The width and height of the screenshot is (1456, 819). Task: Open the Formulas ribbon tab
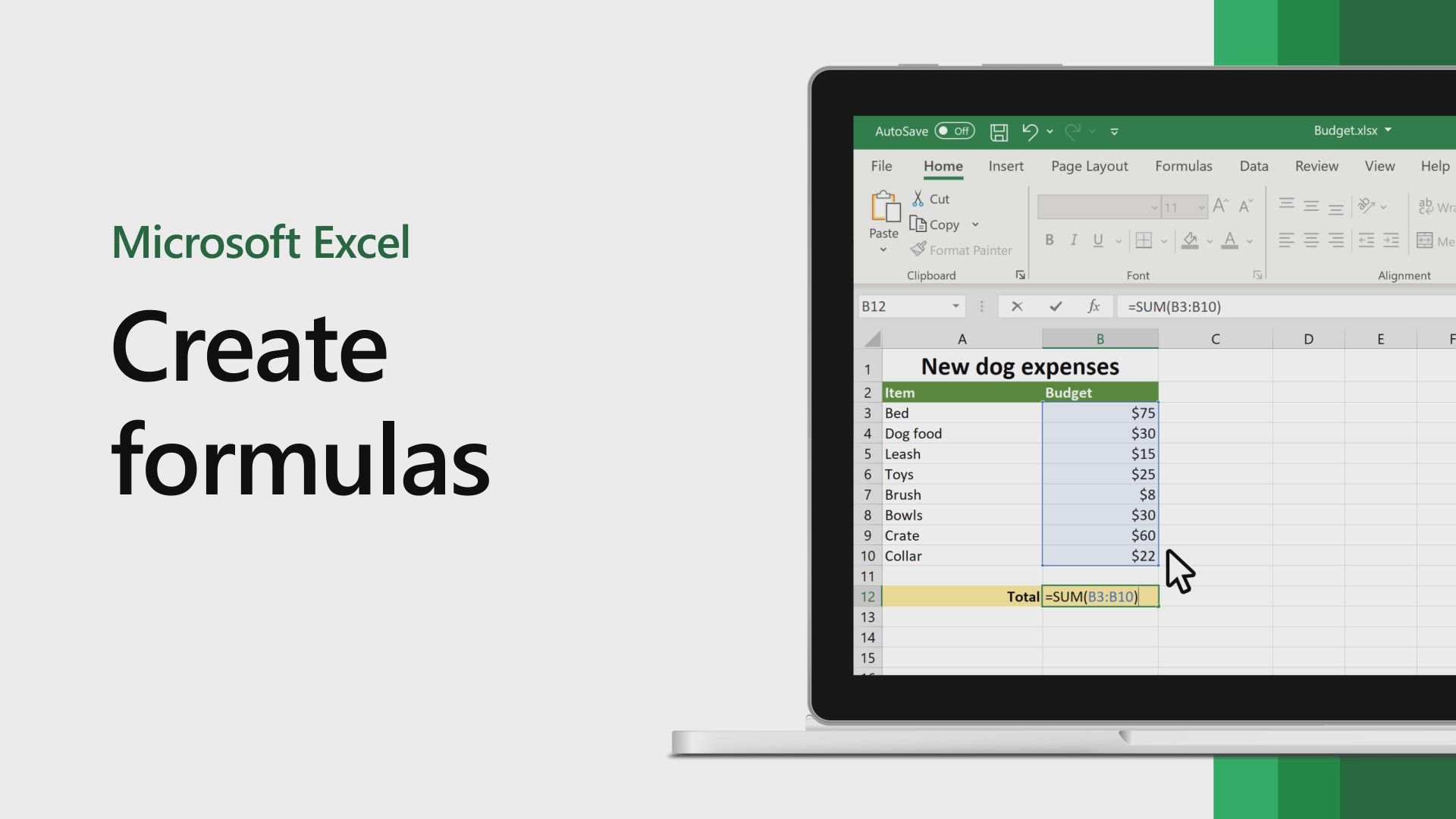point(1183,165)
